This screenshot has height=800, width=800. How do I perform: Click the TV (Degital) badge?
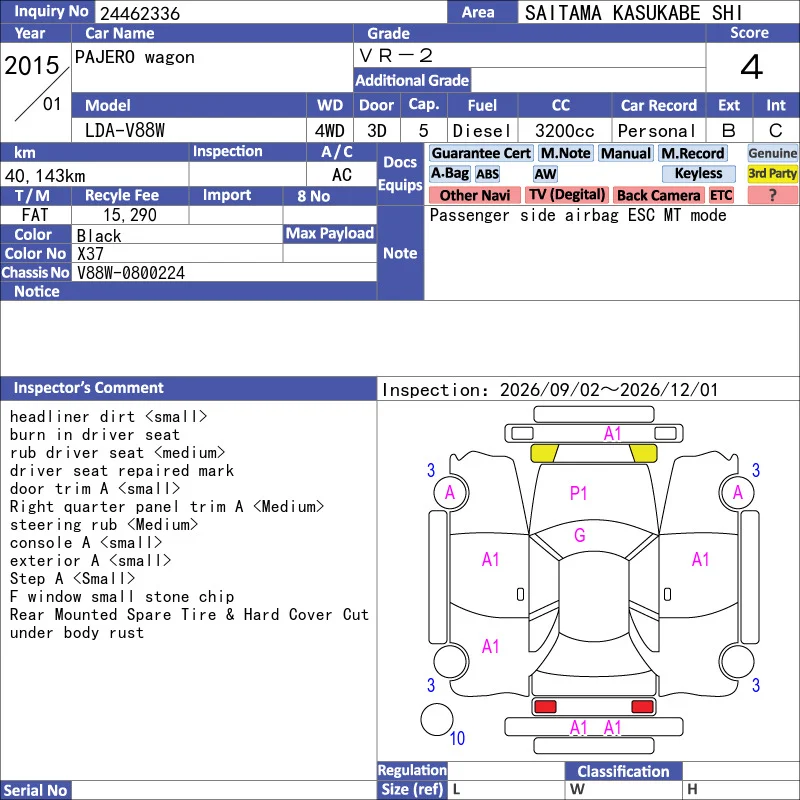(567, 195)
